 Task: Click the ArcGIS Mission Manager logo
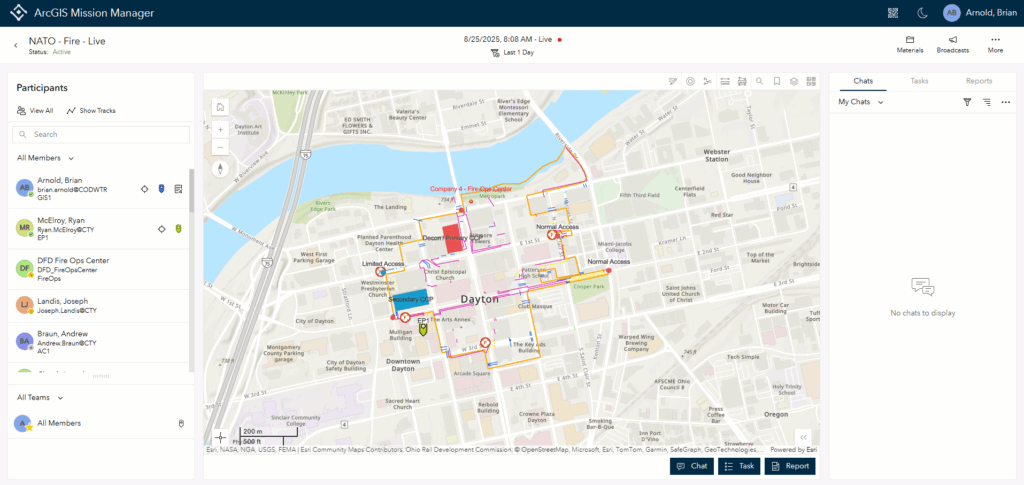tap(20, 12)
